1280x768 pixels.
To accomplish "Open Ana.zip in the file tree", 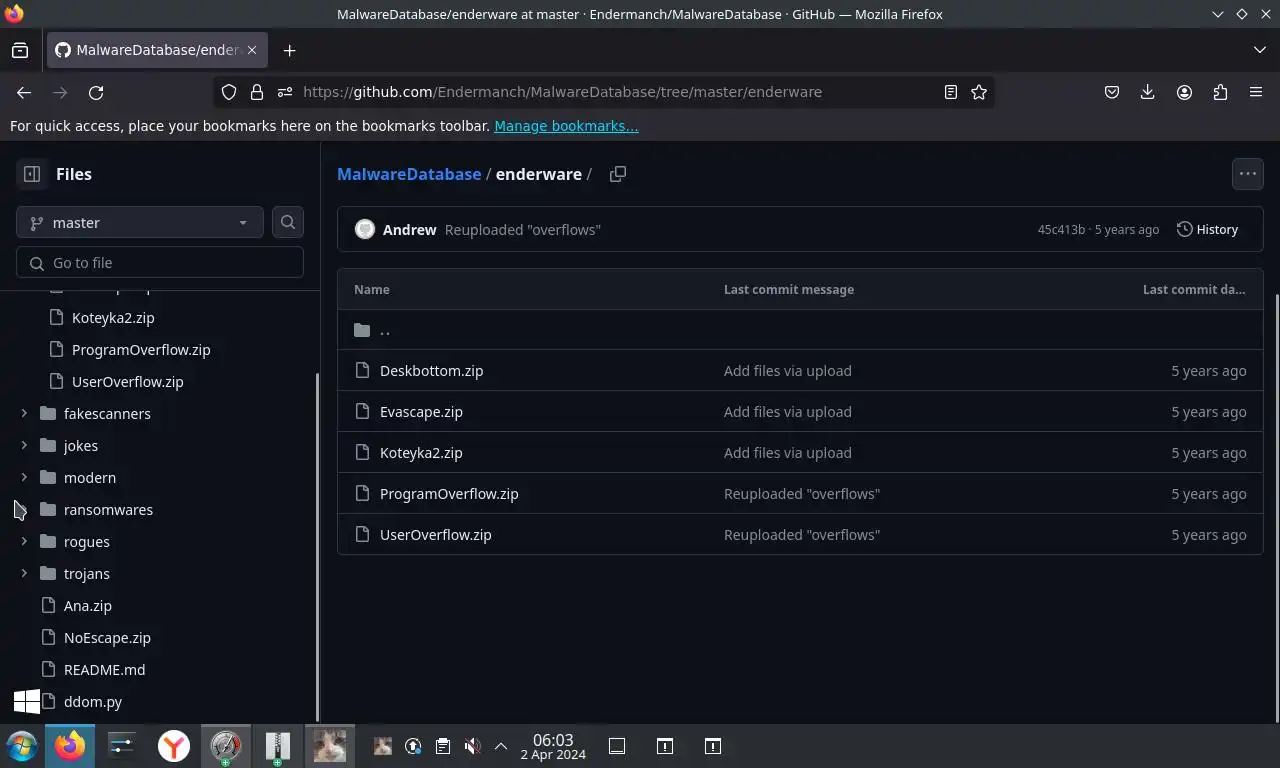I will pos(88,605).
